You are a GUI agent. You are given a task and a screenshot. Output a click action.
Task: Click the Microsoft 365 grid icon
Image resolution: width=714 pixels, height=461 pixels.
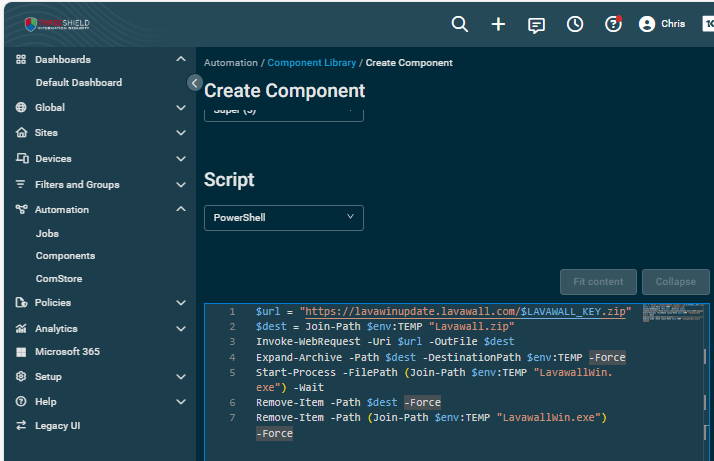[x=21, y=352]
